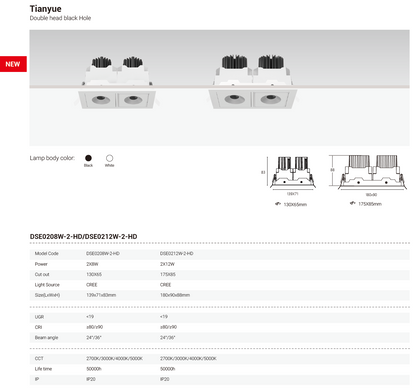
Task: Click the Lamp body color label
Action: [x=52, y=158]
